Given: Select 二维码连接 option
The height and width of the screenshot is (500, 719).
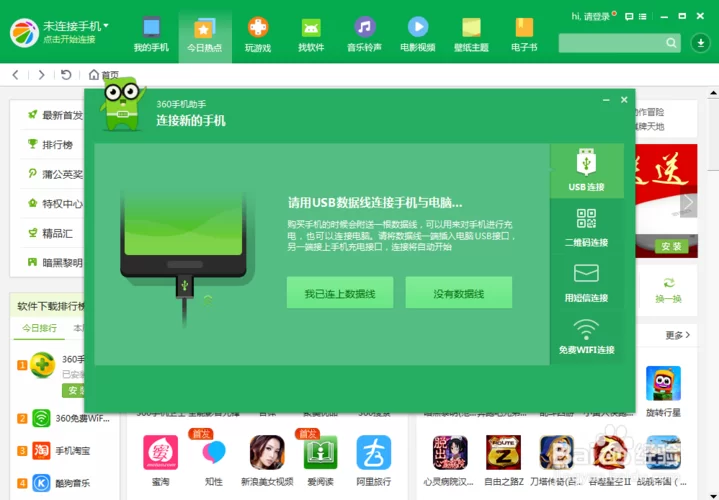Looking at the screenshot, I should tap(586, 228).
